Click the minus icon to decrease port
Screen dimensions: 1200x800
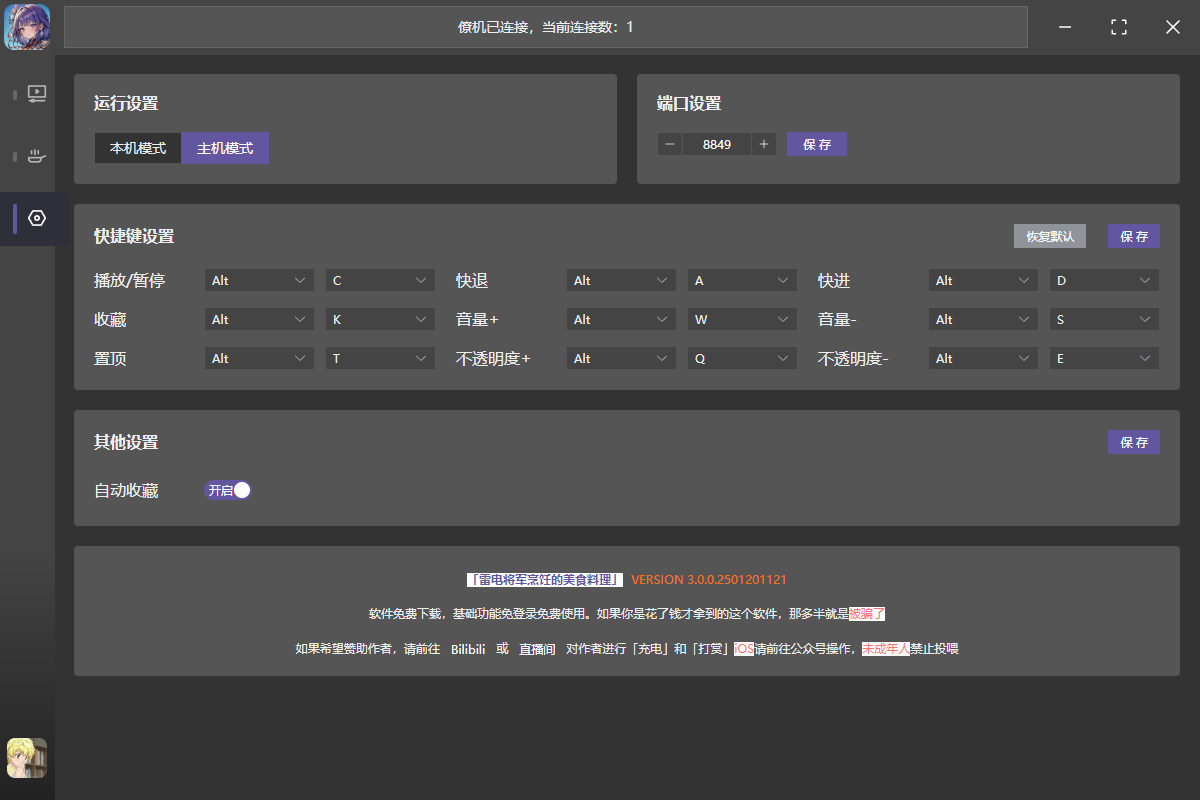(x=670, y=144)
